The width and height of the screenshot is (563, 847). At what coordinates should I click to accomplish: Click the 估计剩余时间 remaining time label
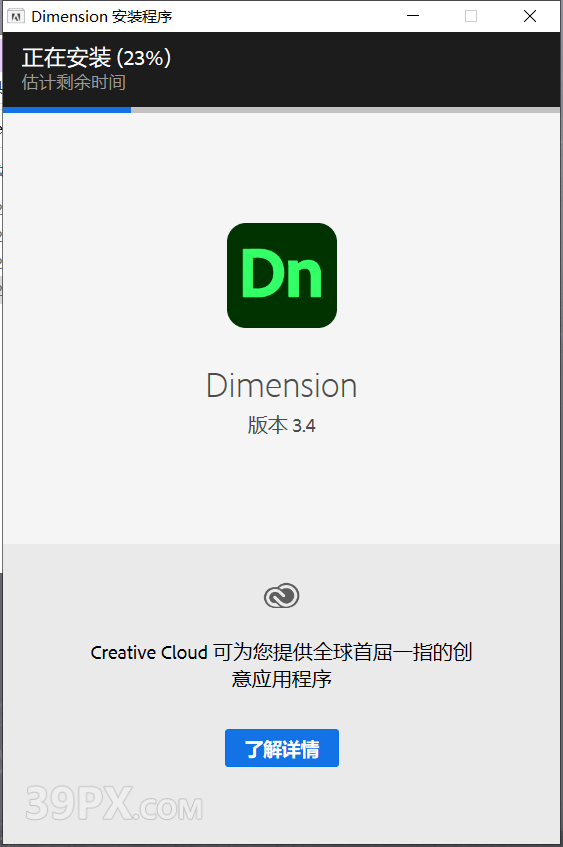point(74,83)
